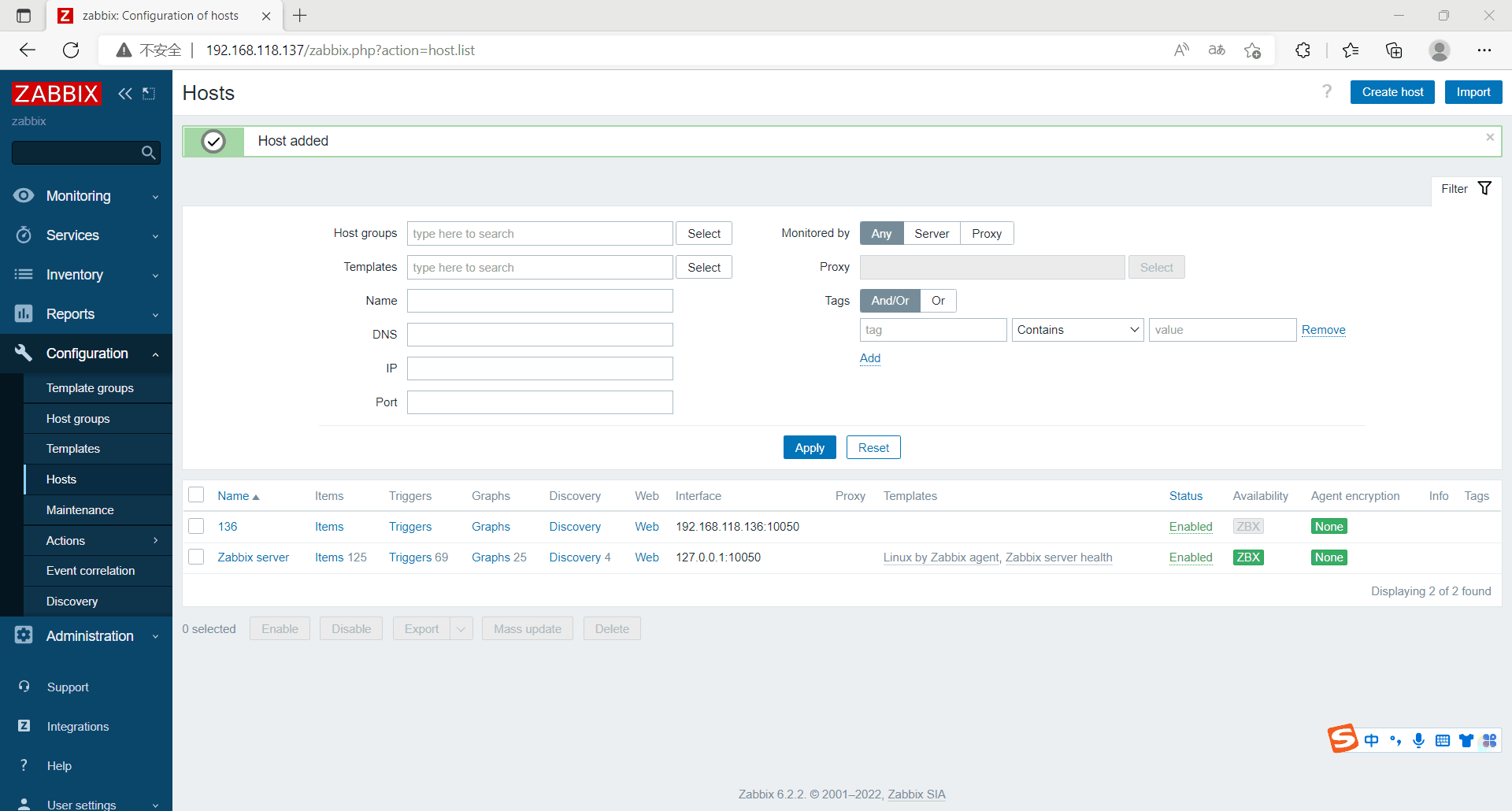Screen dimensions: 1512x811
Task: Click the read aloud icon in address bar
Action: (1181, 50)
